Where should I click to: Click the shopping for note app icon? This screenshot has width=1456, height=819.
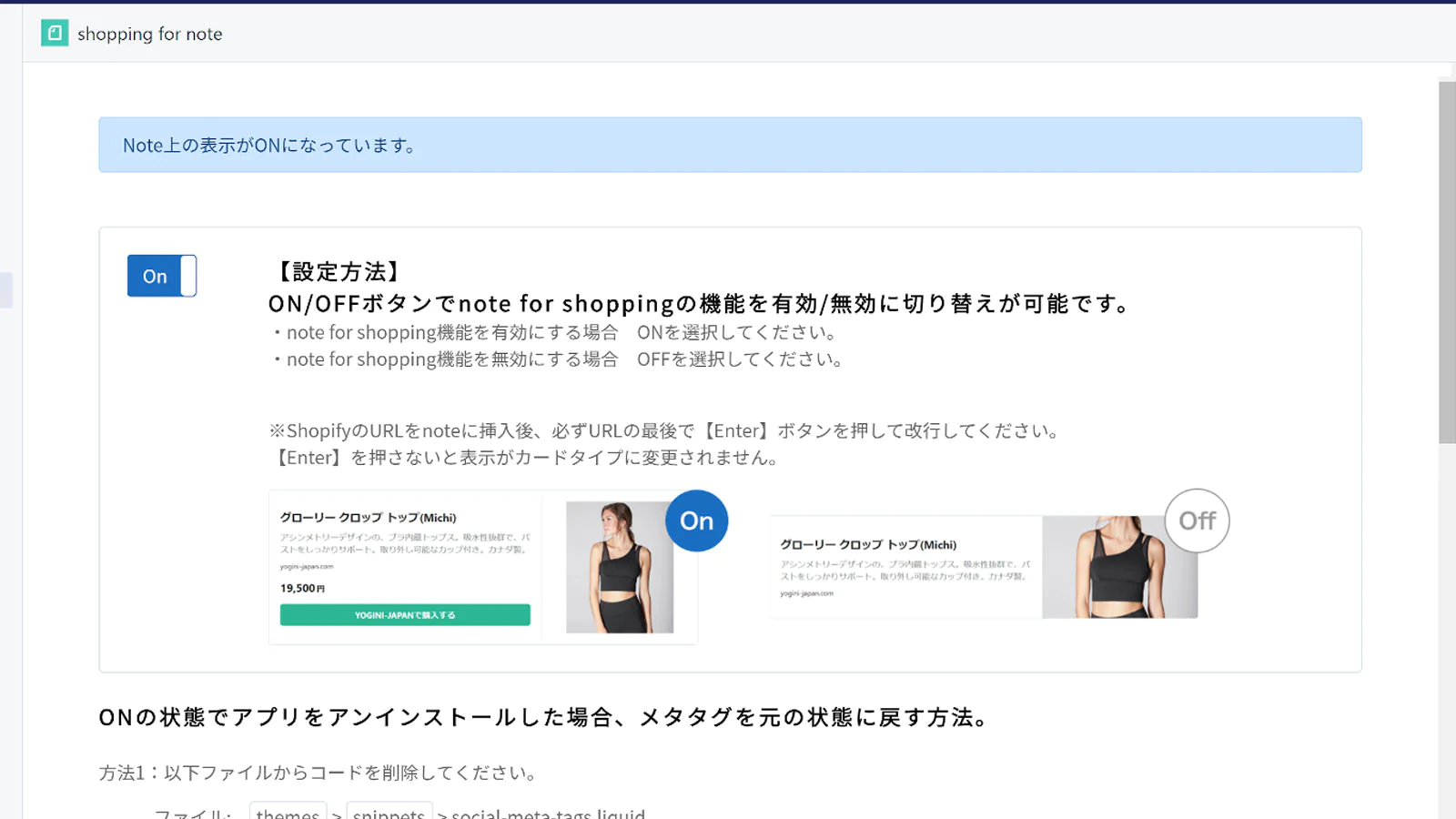tap(55, 34)
